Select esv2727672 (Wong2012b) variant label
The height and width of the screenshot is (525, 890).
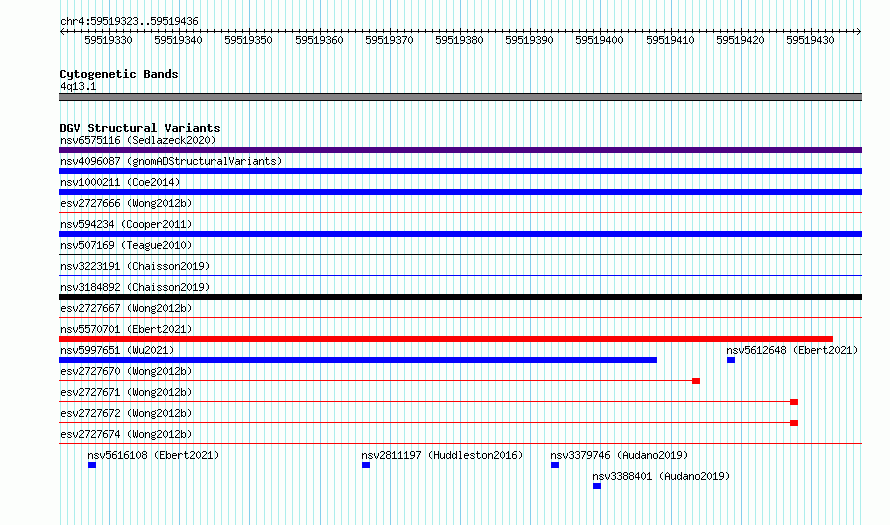[x=126, y=413]
